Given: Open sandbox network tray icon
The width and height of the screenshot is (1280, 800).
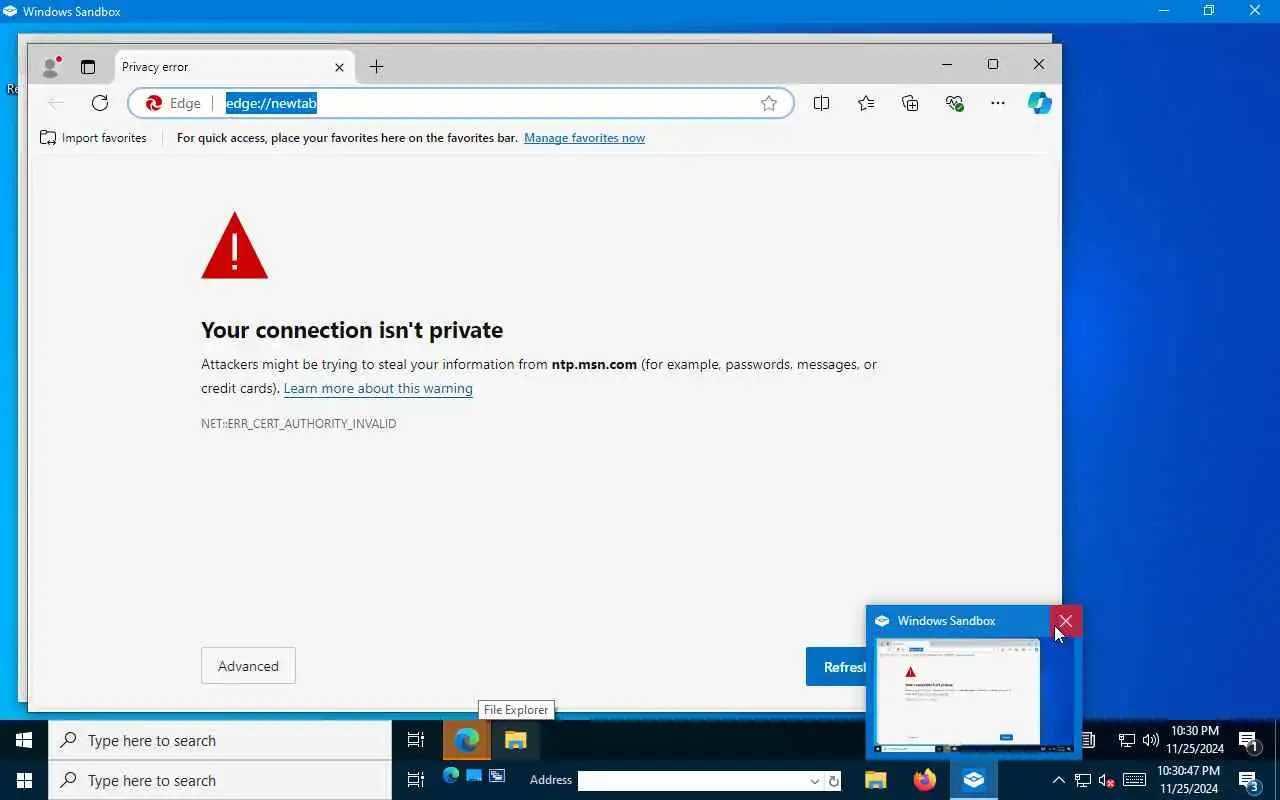Looking at the screenshot, I should click(x=1126, y=740).
